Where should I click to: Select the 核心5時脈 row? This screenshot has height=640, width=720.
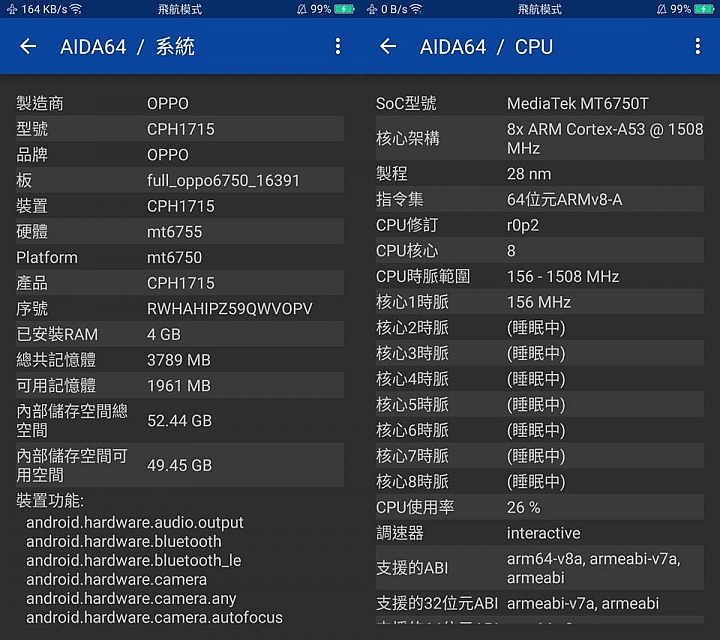(540, 405)
